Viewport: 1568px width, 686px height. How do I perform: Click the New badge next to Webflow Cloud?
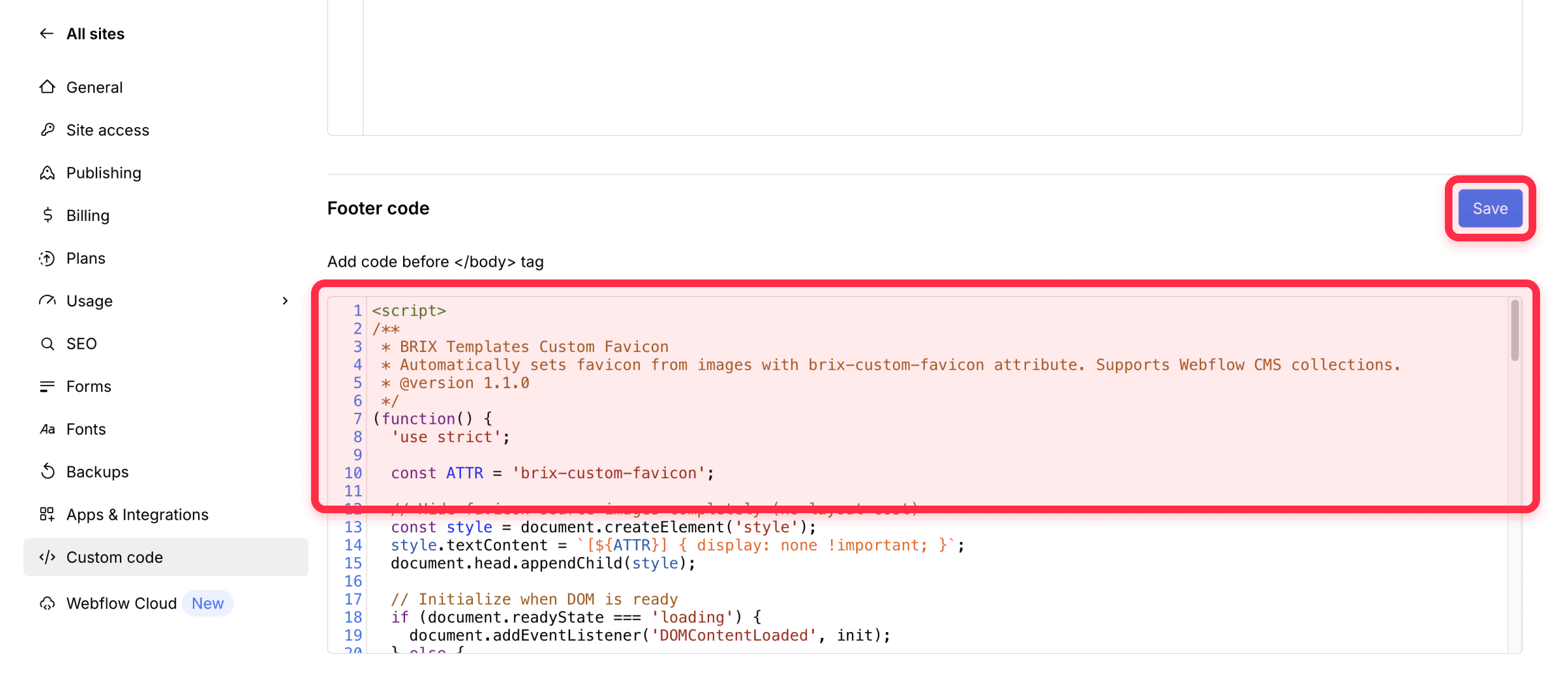[208, 603]
